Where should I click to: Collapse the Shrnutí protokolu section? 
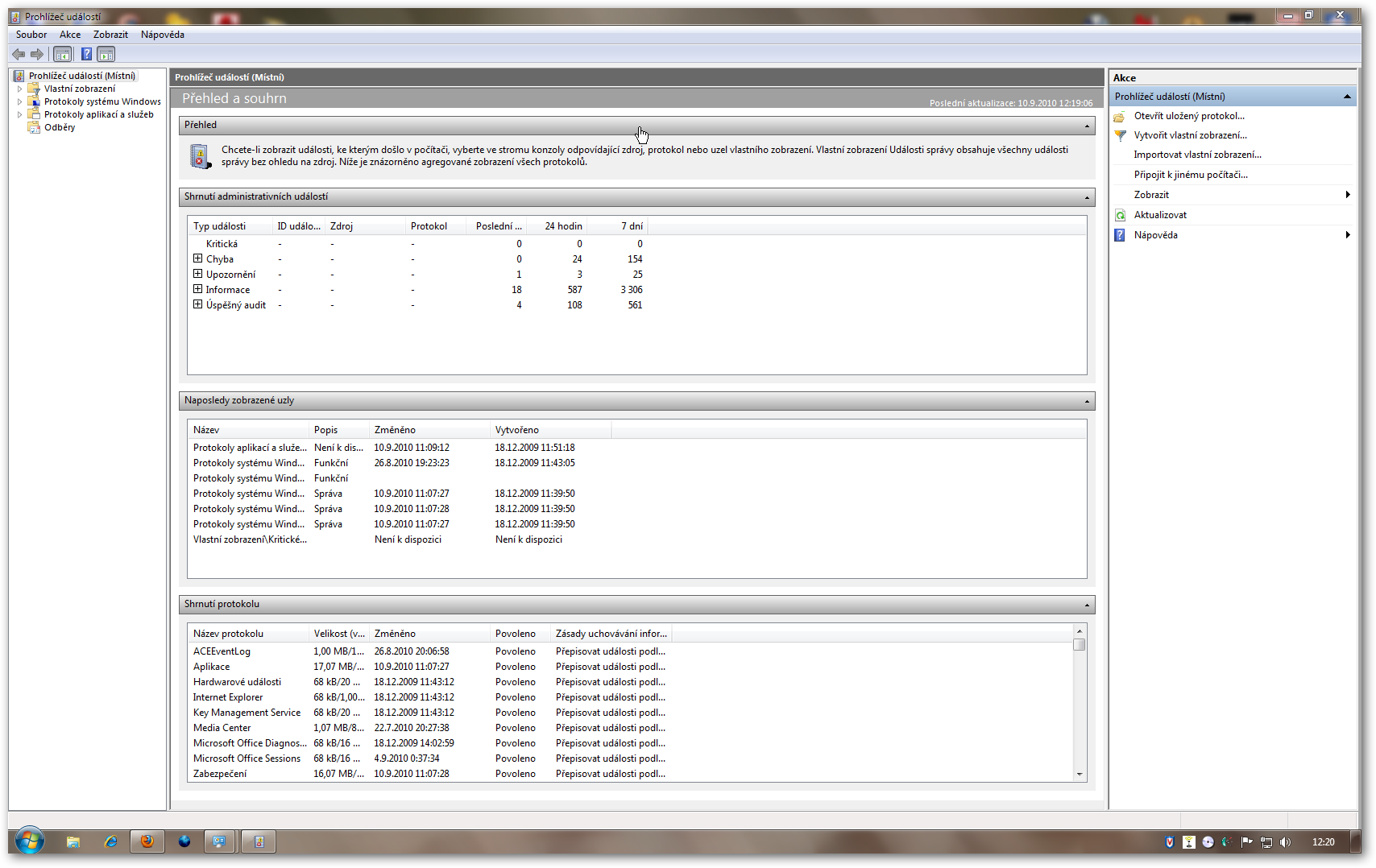(x=1087, y=605)
